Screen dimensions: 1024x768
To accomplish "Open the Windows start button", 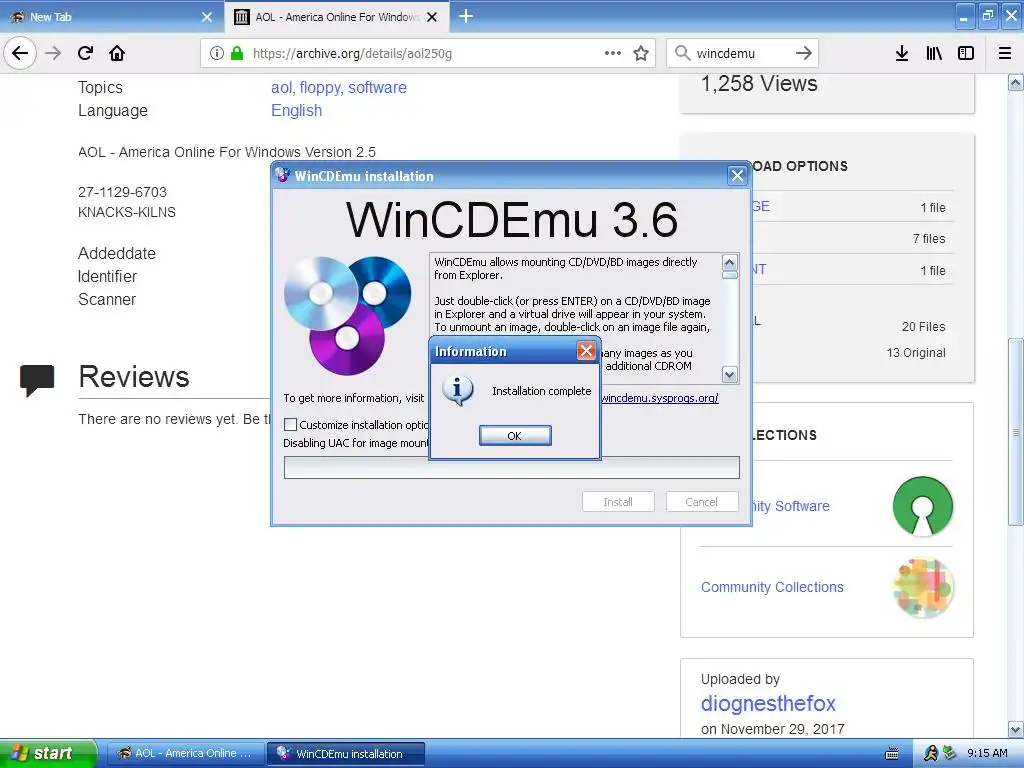I will (x=47, y=753).
